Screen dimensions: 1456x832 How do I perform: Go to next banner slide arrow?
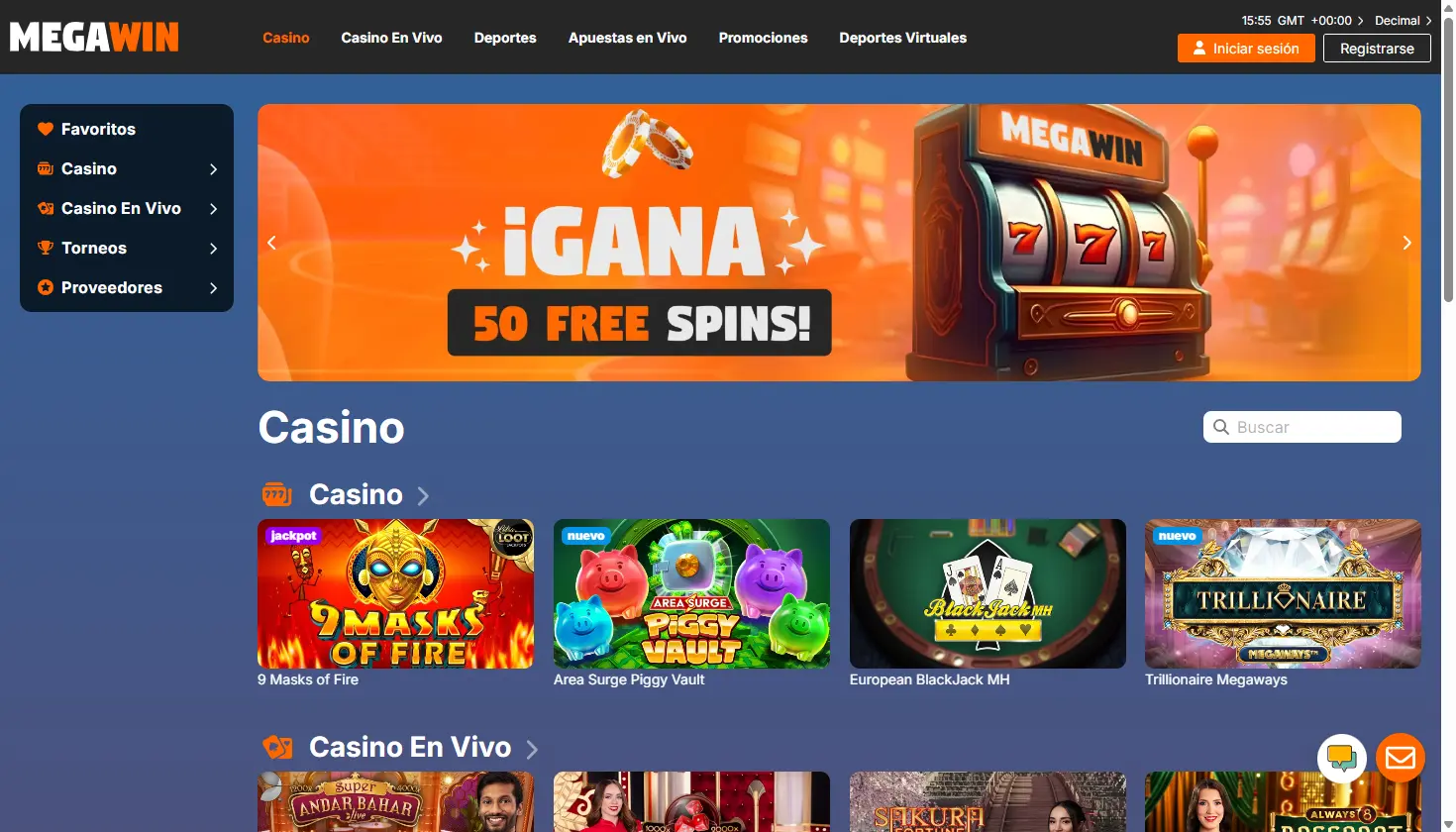point(1406,243)
